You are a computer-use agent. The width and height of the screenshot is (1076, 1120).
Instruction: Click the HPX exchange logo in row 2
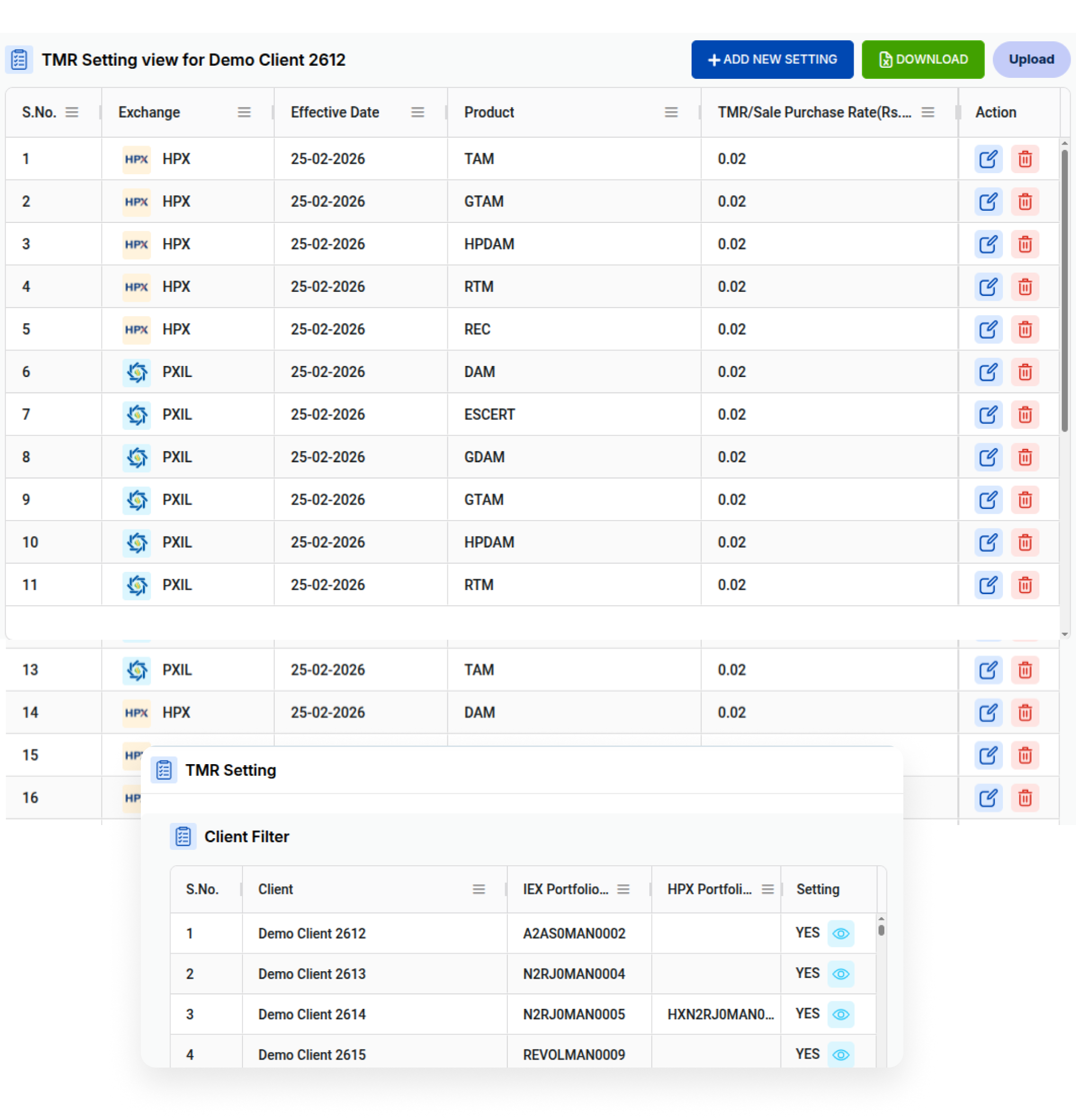[x=136, y=201]
